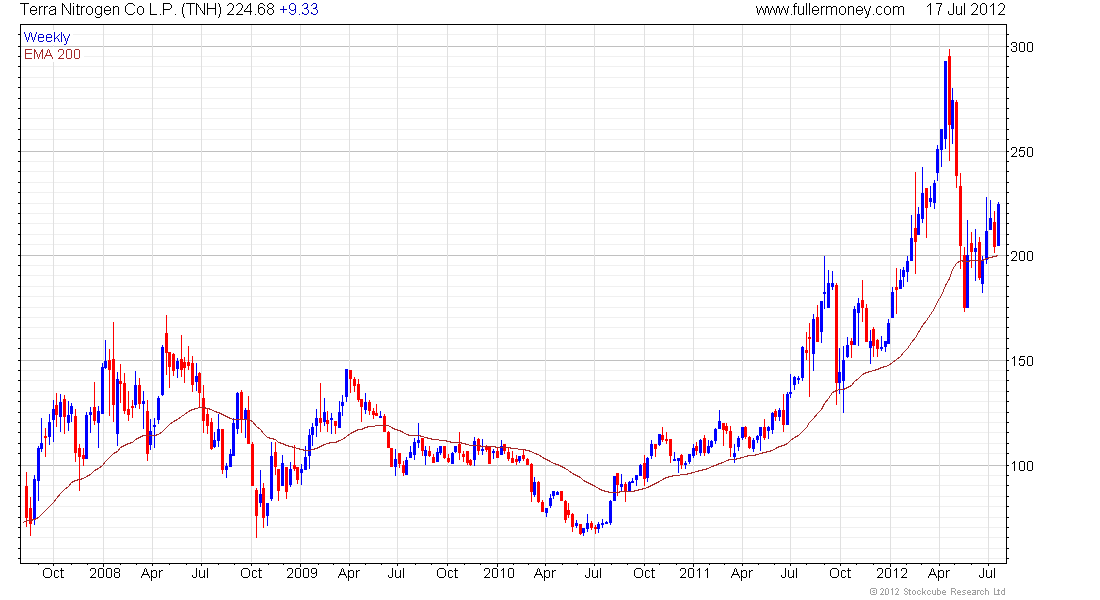The width and height of the screenshot is (1100, 600).
Task: Click the 2008 year label on time axis
Action: [105, 573]
